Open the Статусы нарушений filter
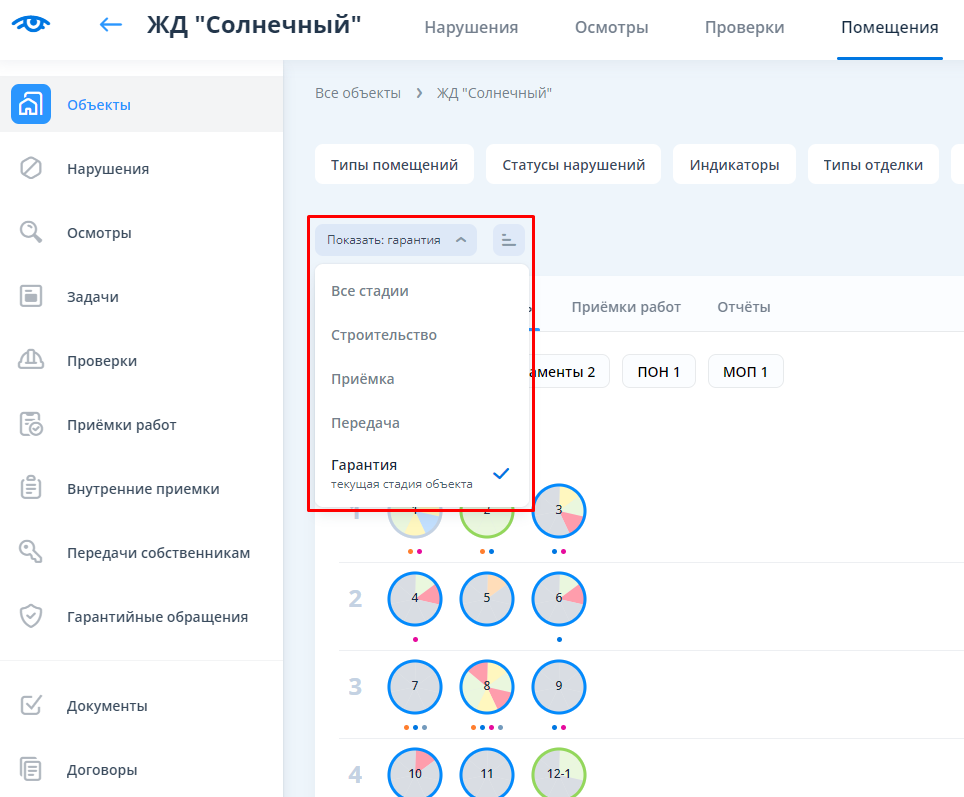 [573, 165]
